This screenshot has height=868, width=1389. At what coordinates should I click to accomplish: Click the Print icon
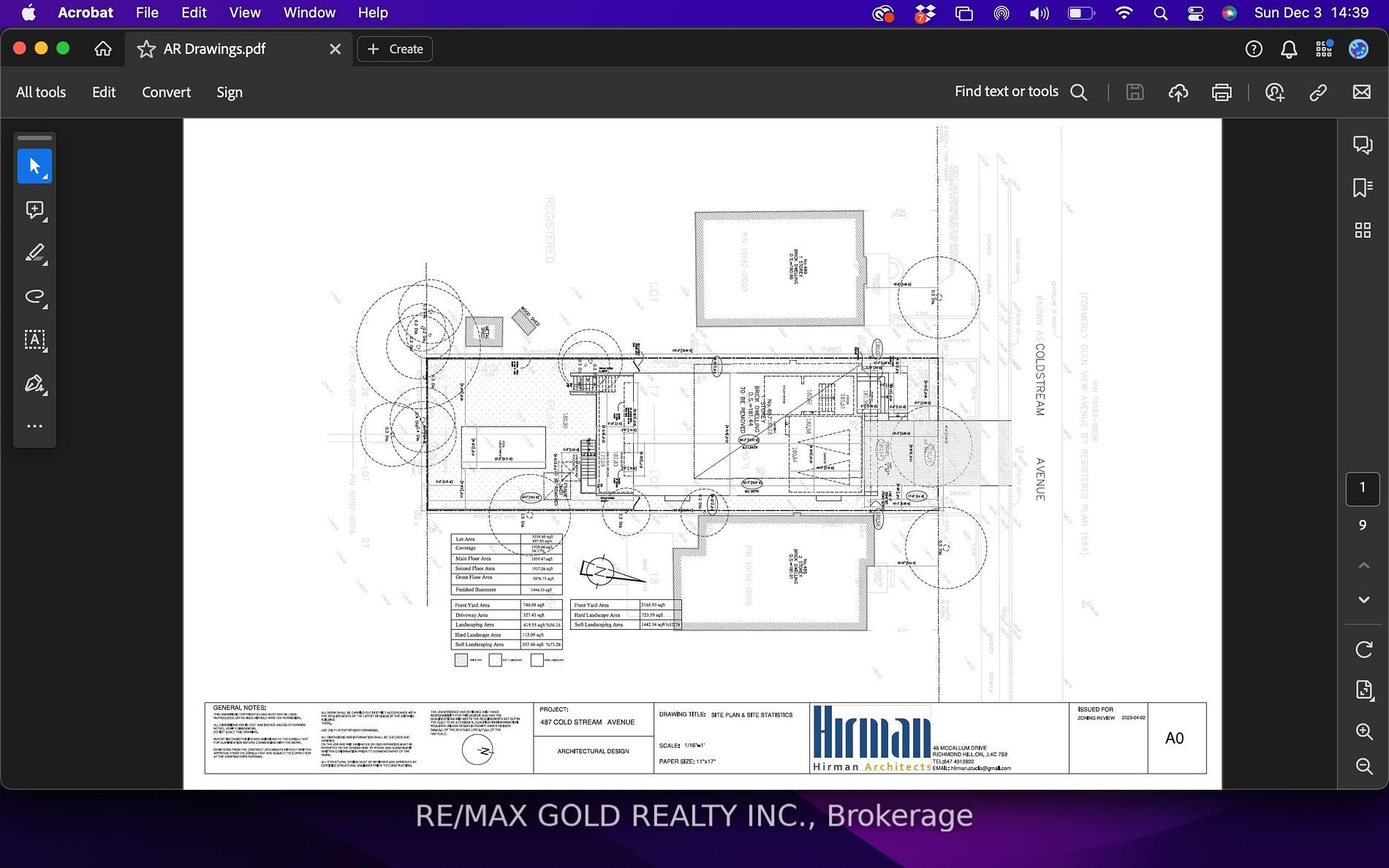pyautogui.click(x=1222, y=92)
